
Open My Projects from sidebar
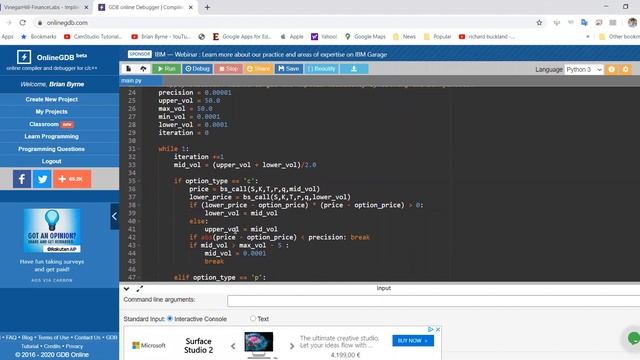51,111
